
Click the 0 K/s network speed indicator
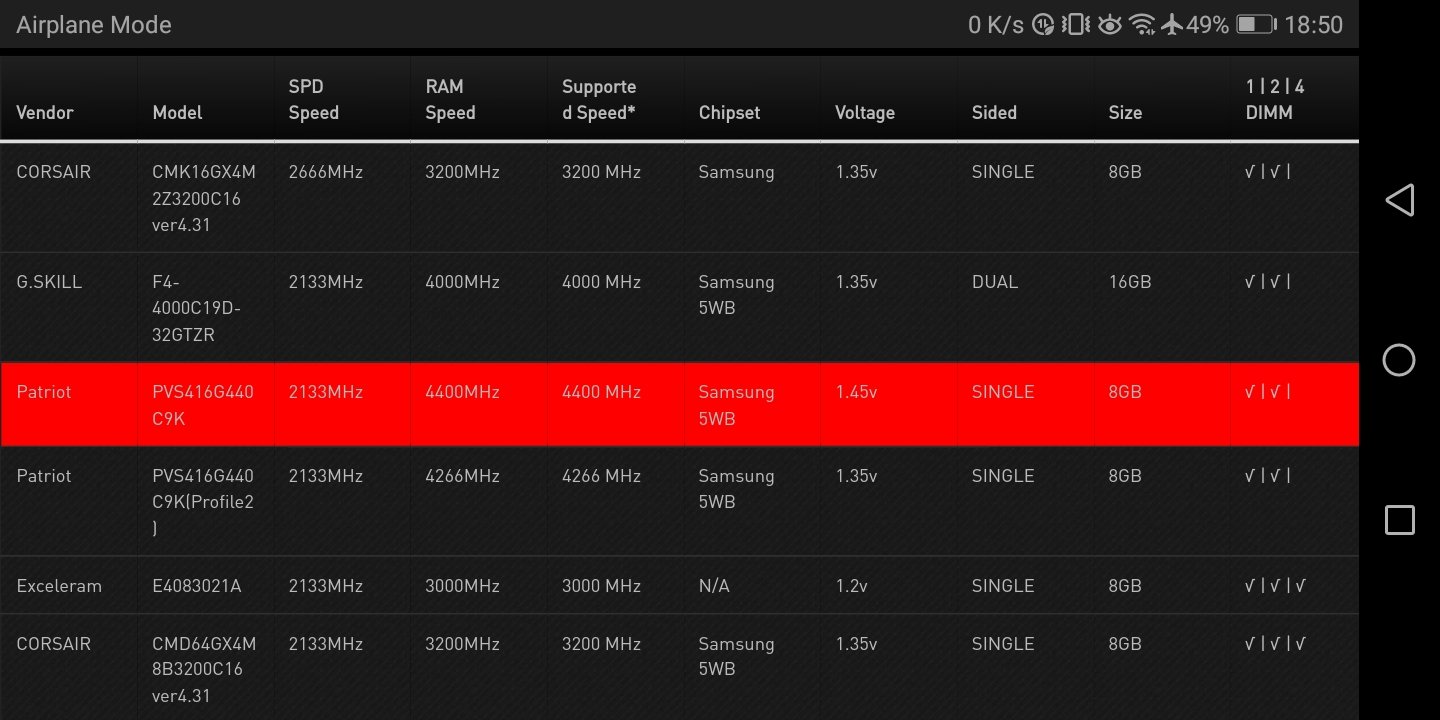point(996,25)
